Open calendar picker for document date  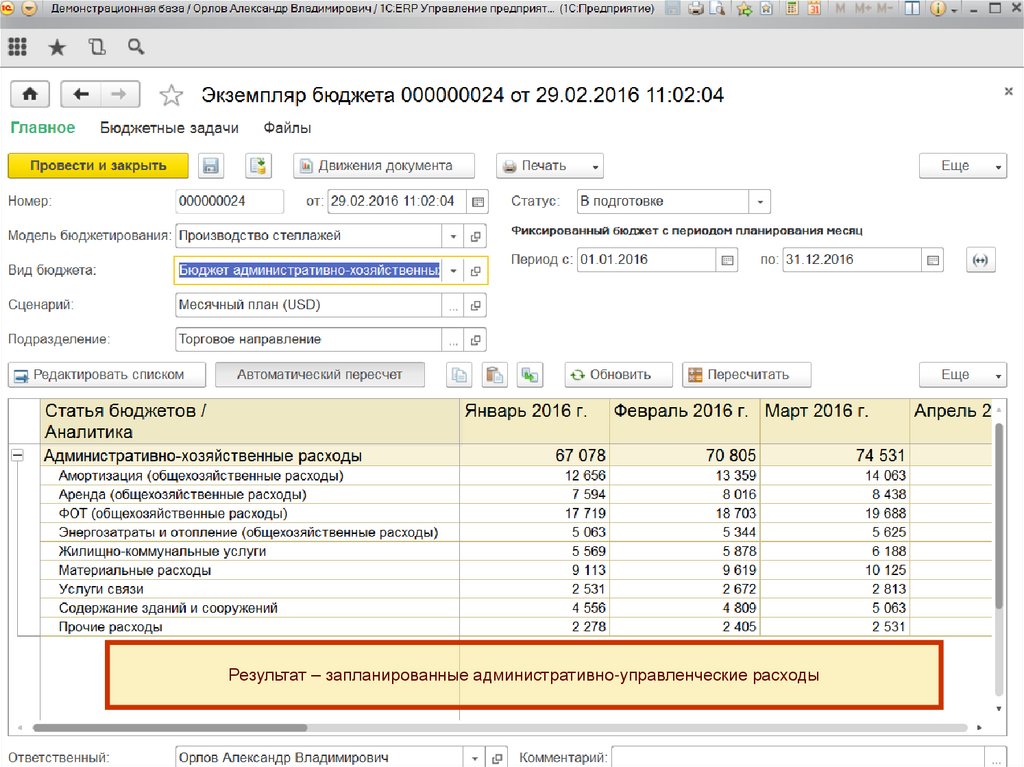479,202
